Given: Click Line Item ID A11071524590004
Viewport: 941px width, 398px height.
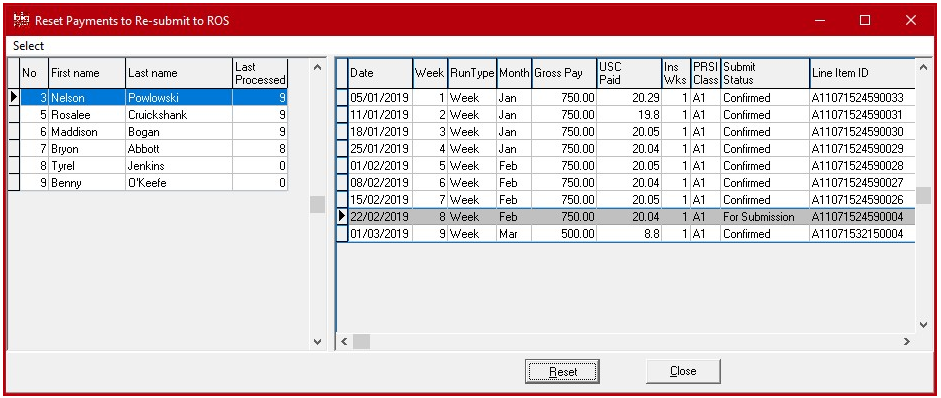Looking at the screenshot, I should [862, 217].
